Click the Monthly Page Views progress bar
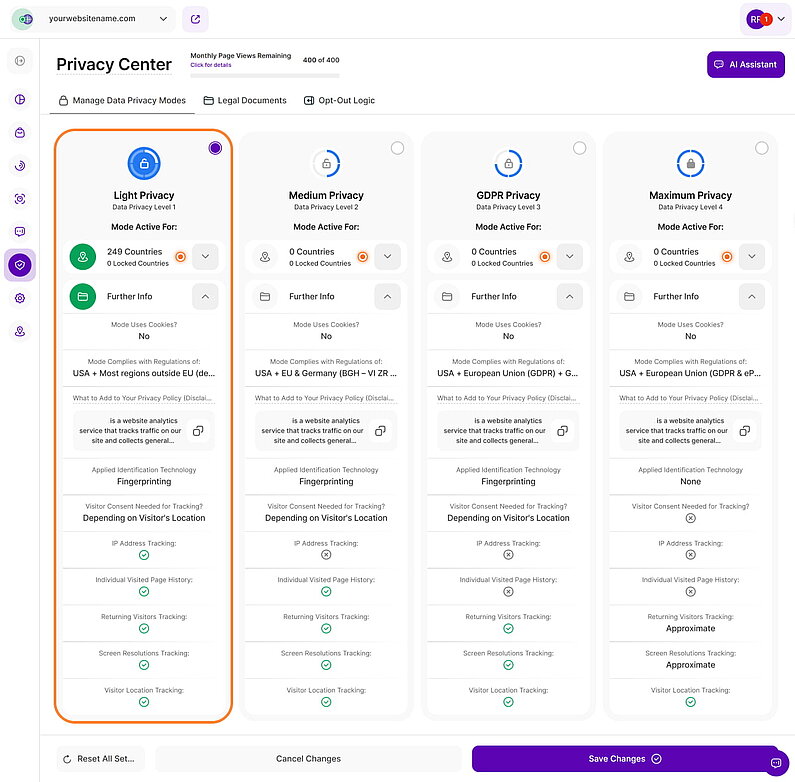Screen dimensions: 795x782 264,75
